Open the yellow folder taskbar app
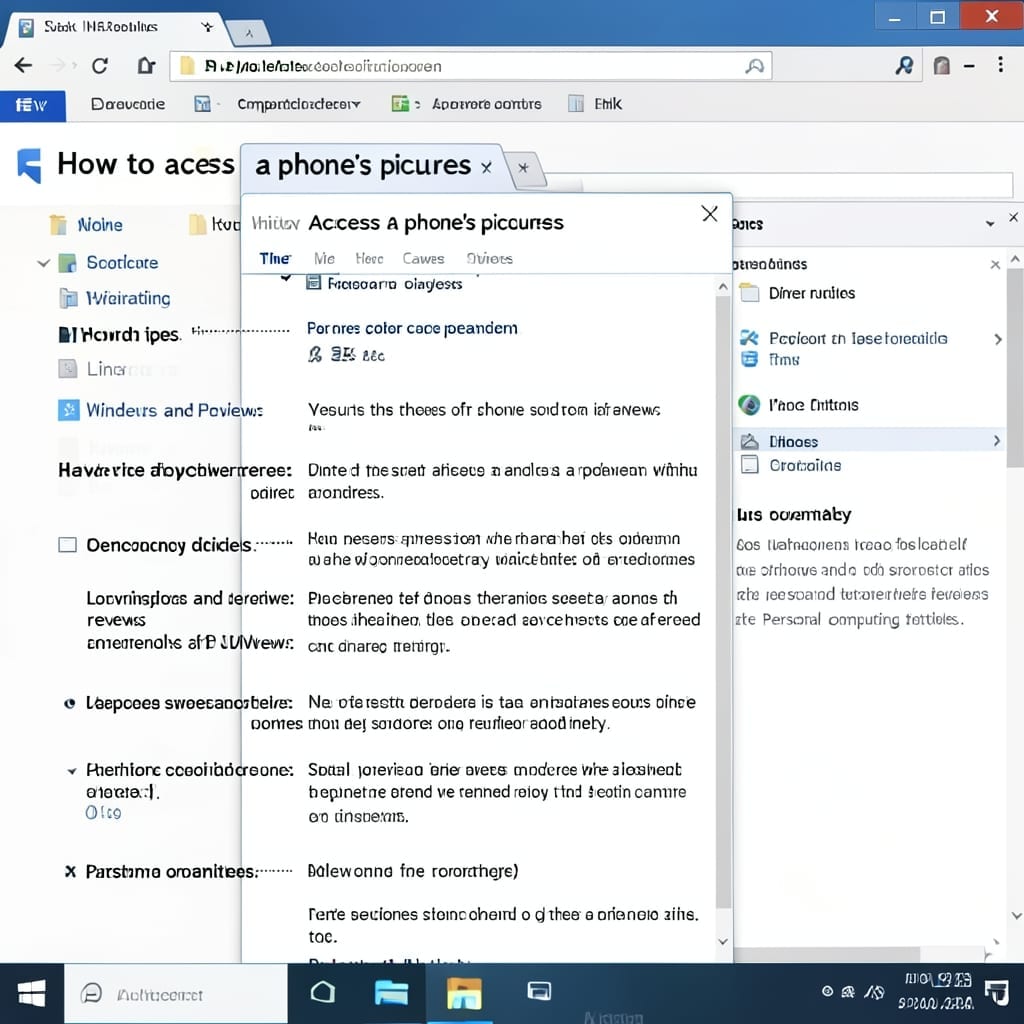The height and width of the screenshot is (1024, 1024). [x=464, y=993]
